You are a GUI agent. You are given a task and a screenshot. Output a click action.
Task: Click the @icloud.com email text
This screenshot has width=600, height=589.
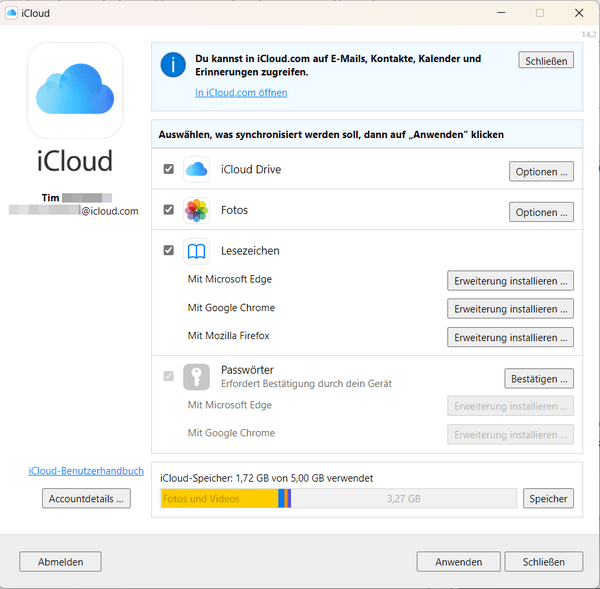point(109,211)
